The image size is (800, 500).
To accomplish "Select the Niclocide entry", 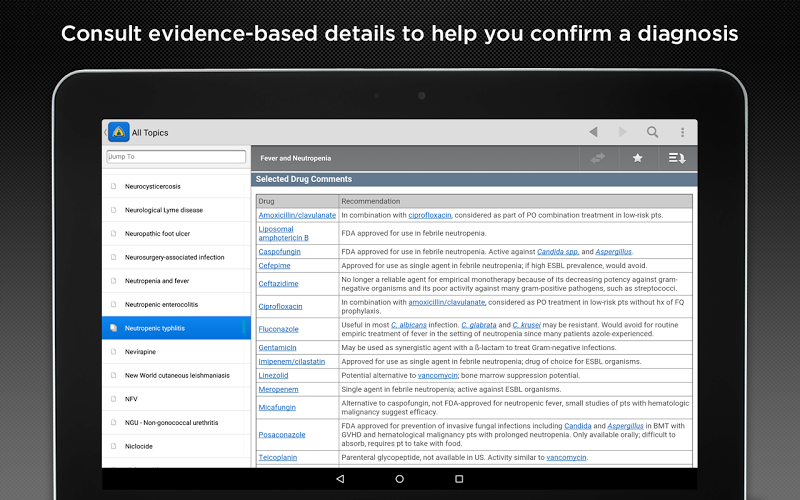I will (177, 446).
